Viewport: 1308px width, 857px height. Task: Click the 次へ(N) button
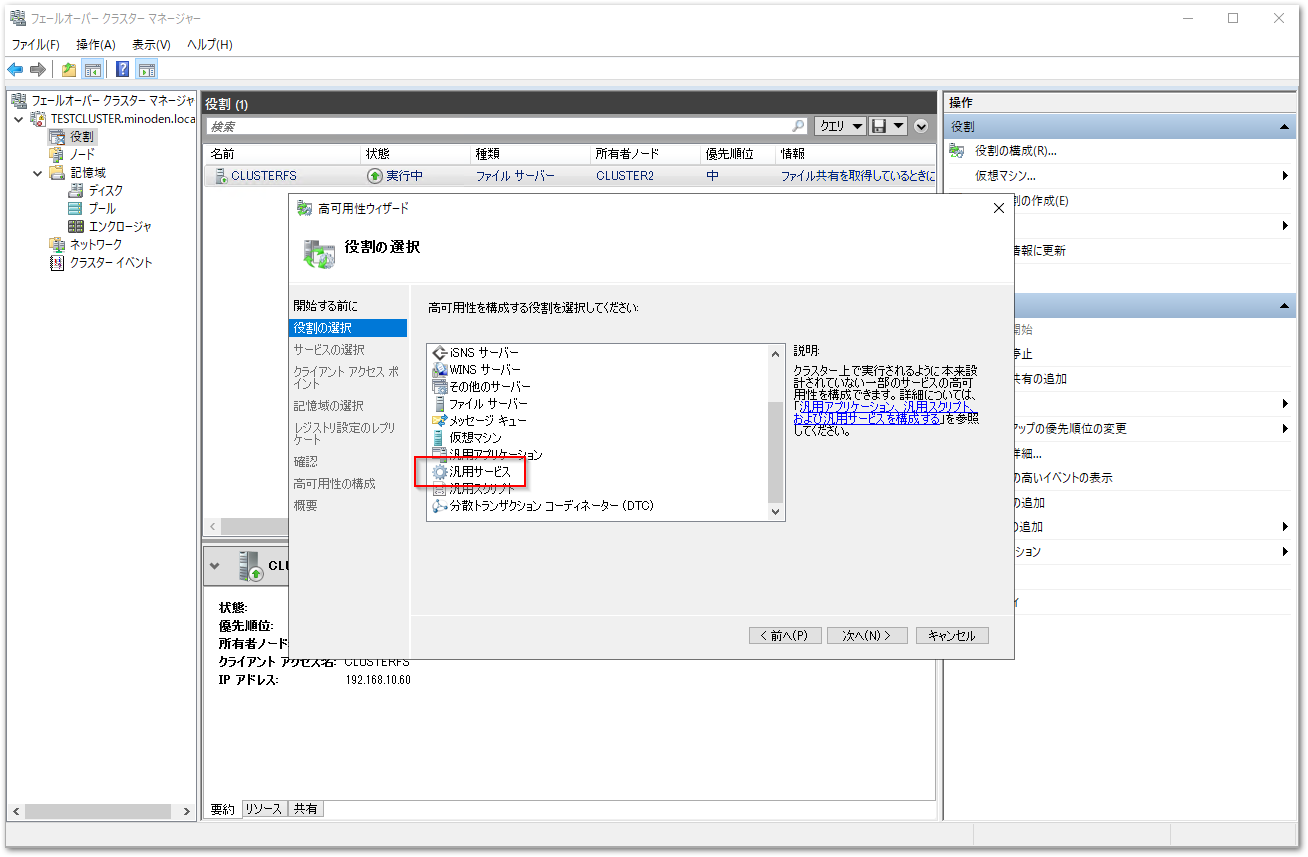[x=866, y=634]
